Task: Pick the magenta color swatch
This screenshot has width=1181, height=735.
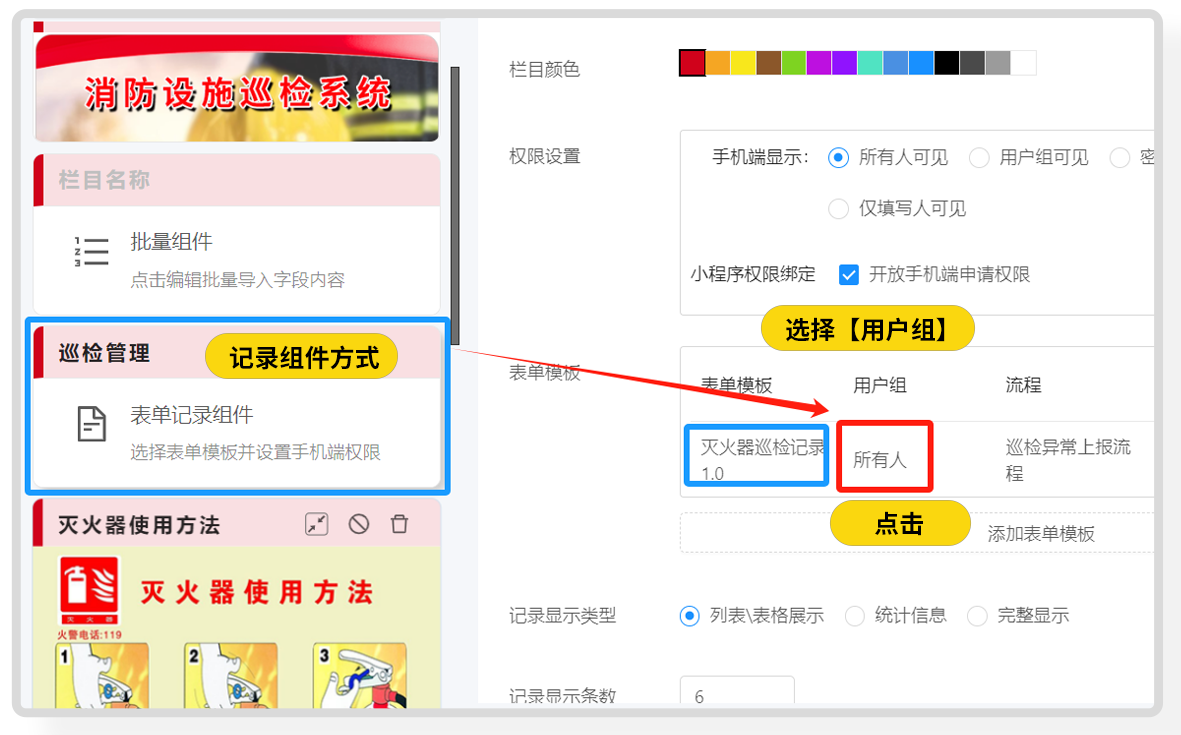Action: click(819, 63)
